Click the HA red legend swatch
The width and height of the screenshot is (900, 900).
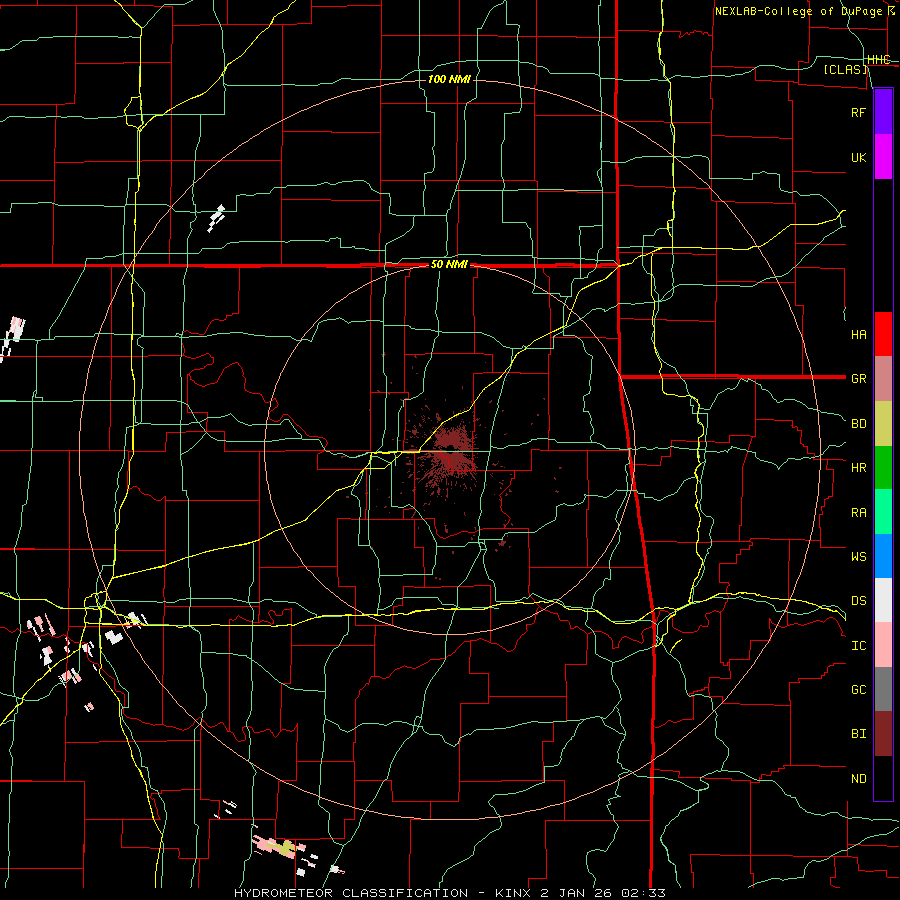pos(883,334)
